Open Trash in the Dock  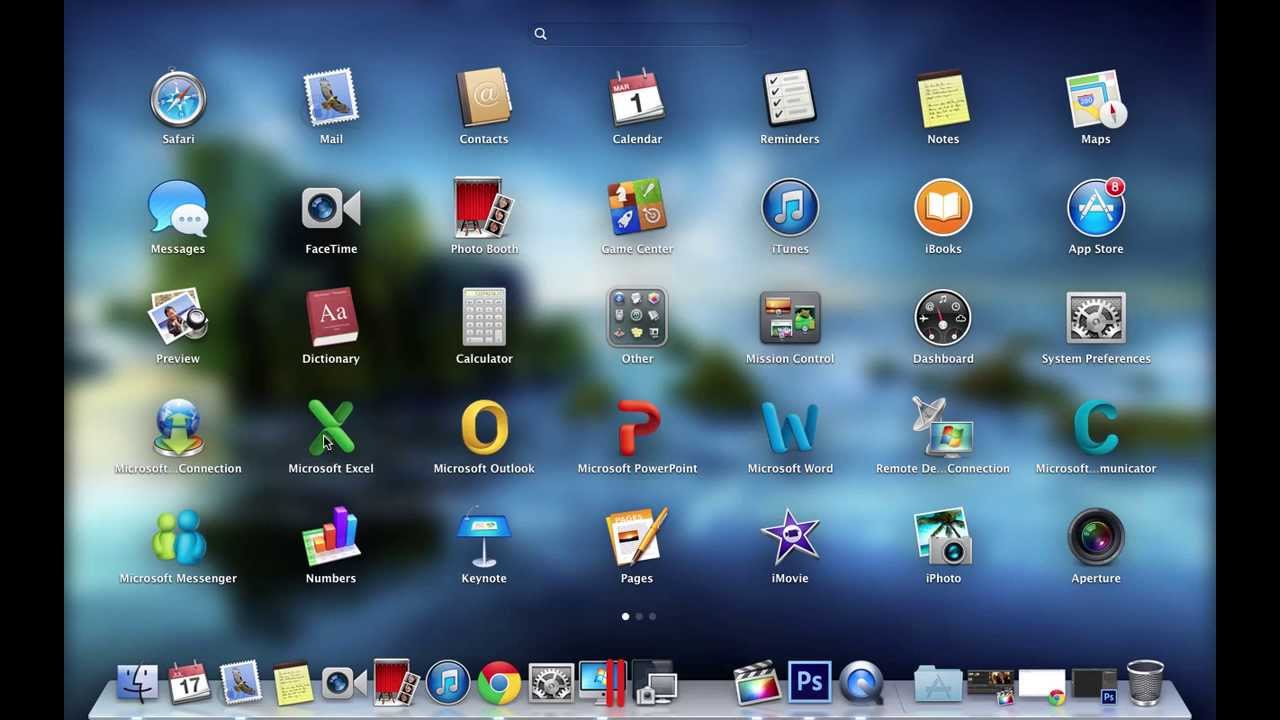coord(1145,683)
